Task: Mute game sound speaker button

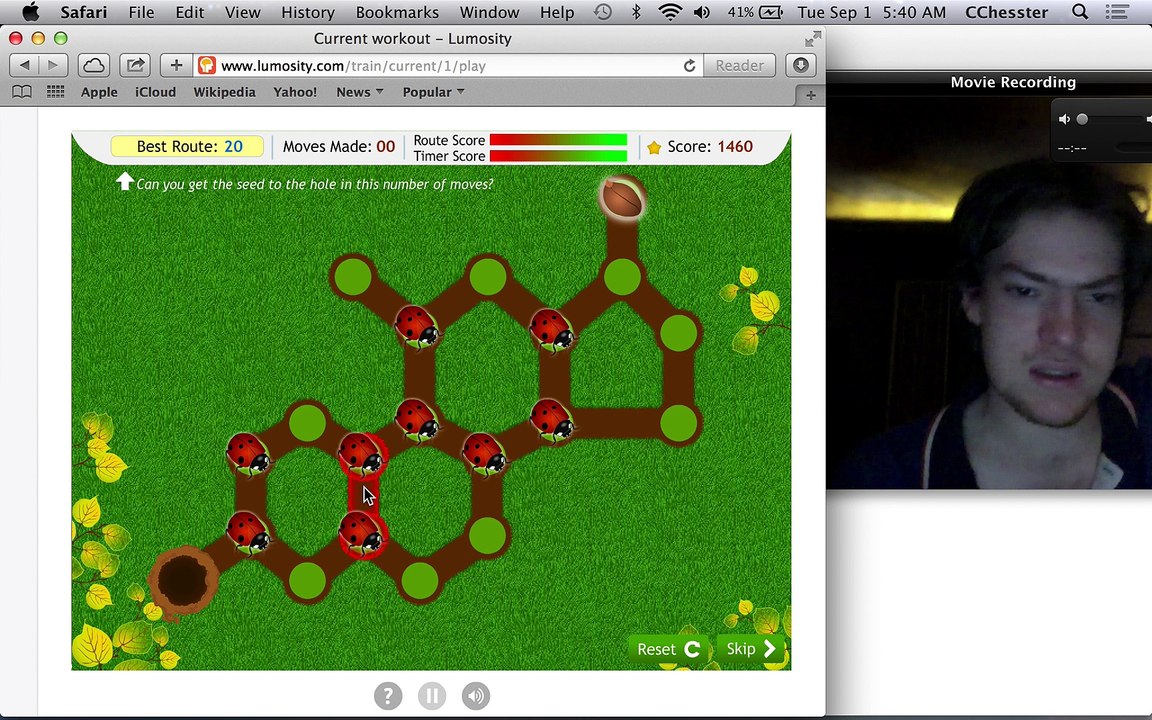Action: [x=476, y=695]
